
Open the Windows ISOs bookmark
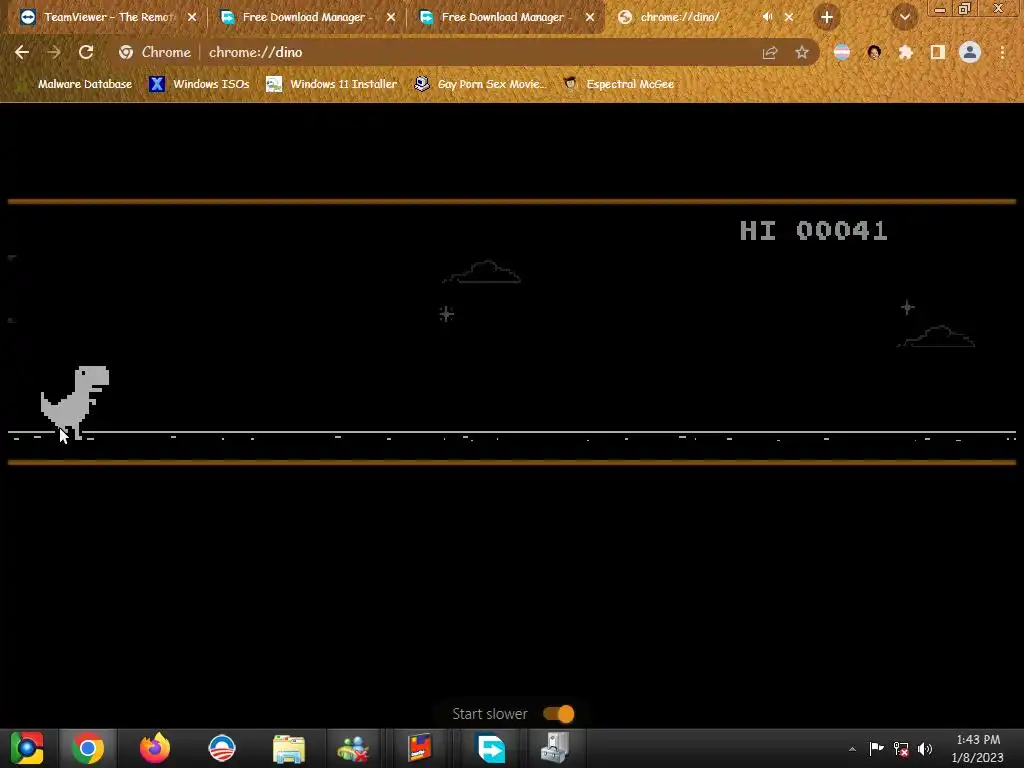tap(199, 84)
